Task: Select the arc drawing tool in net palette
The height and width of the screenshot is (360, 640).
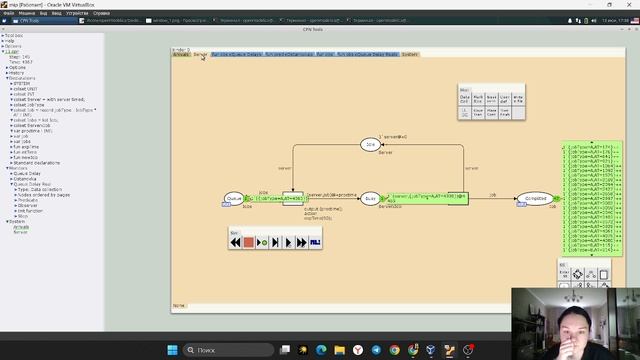Action: [x=591, y=274]
